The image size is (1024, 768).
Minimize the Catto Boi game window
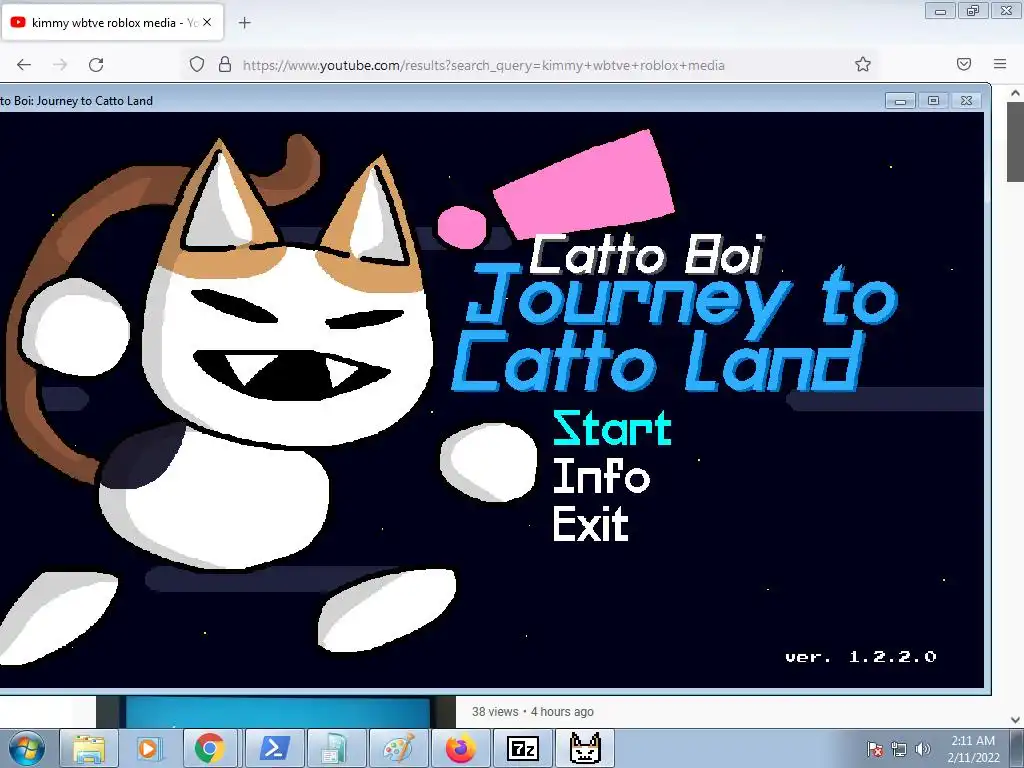point(900,101)
